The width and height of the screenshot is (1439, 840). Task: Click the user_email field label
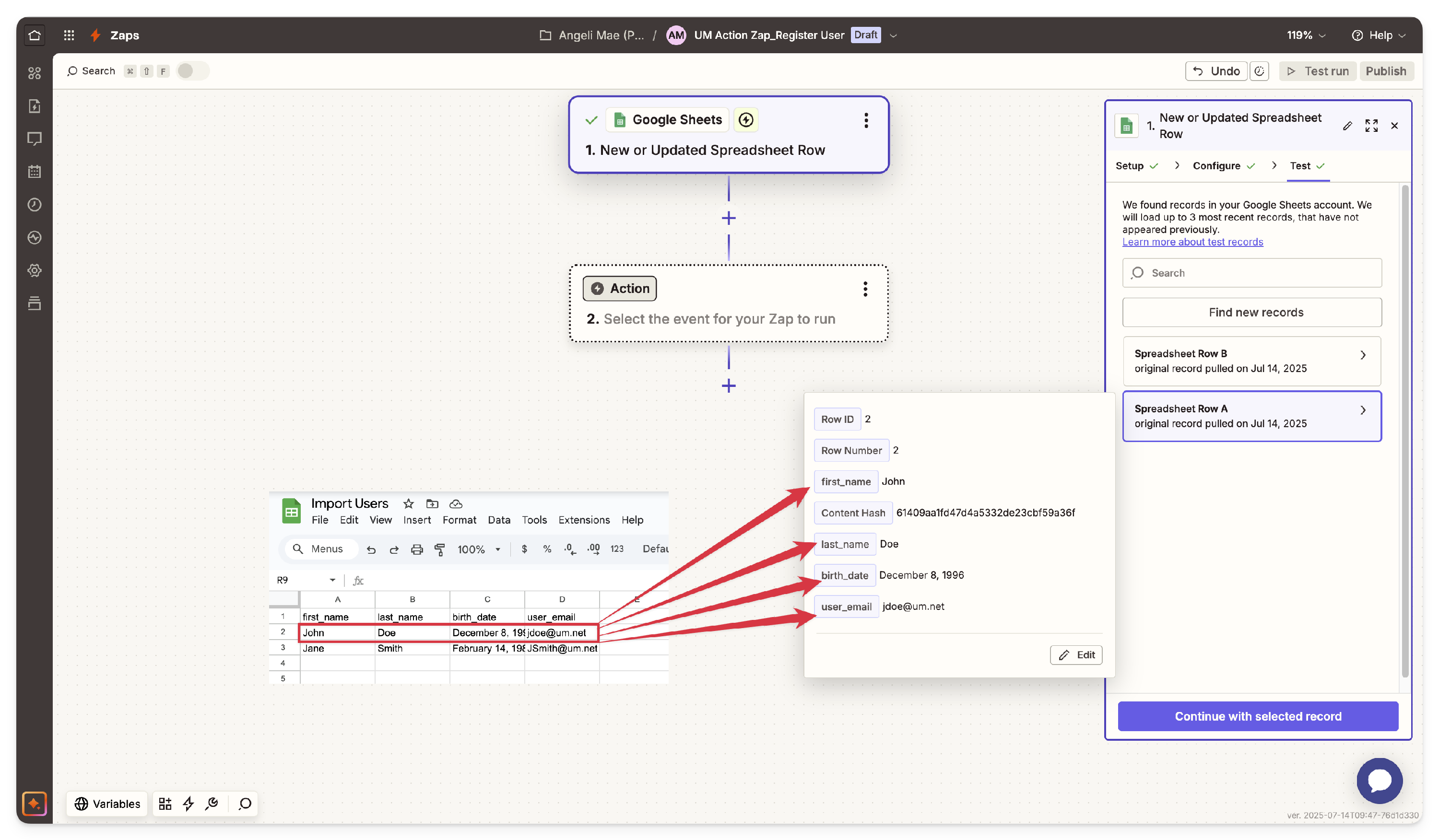(x=846, y=607)
